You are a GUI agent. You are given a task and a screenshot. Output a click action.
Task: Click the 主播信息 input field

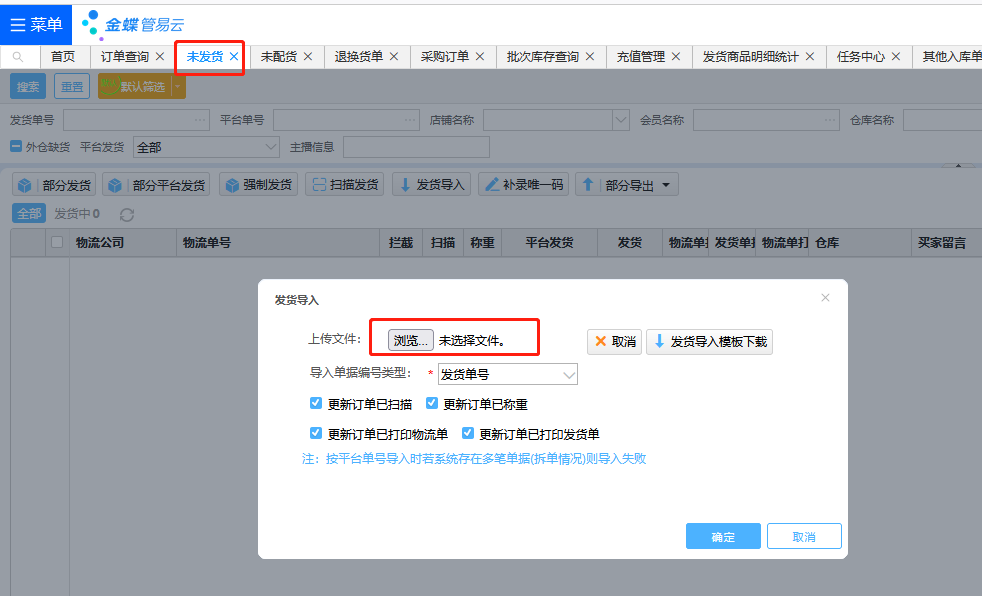[416, 147]
